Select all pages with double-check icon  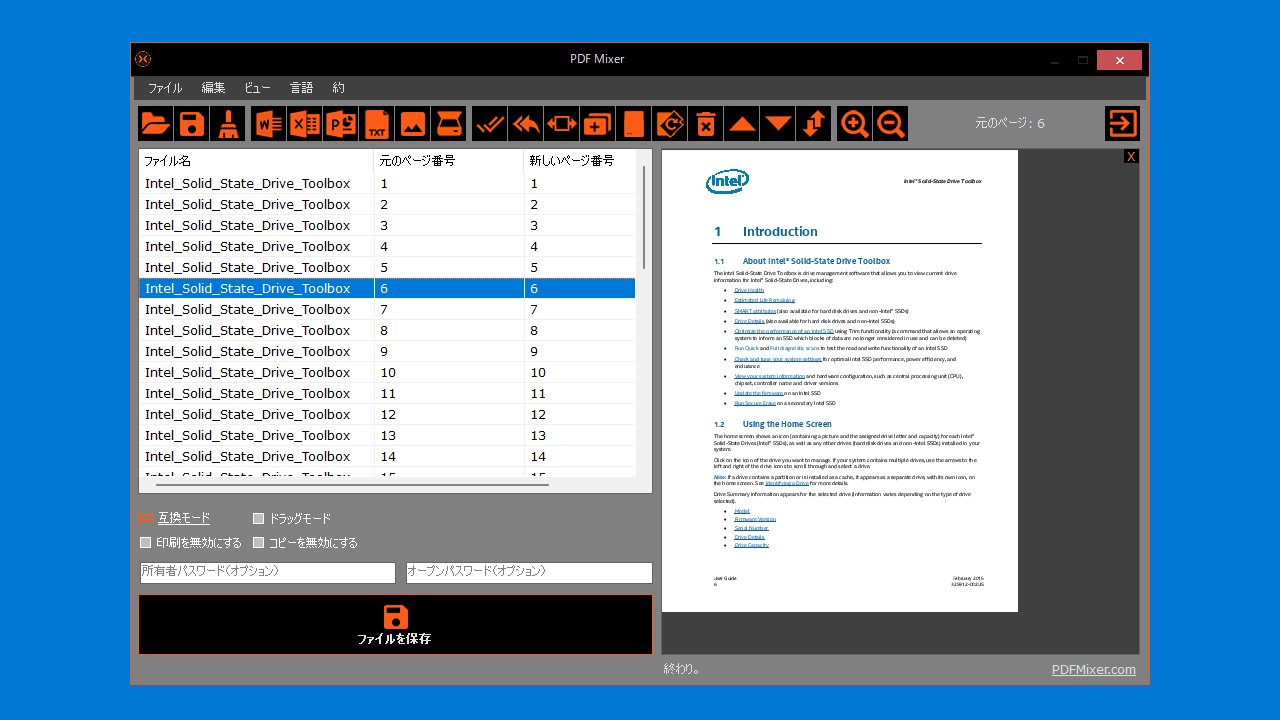pyautogui.click(x=489, y=124)
